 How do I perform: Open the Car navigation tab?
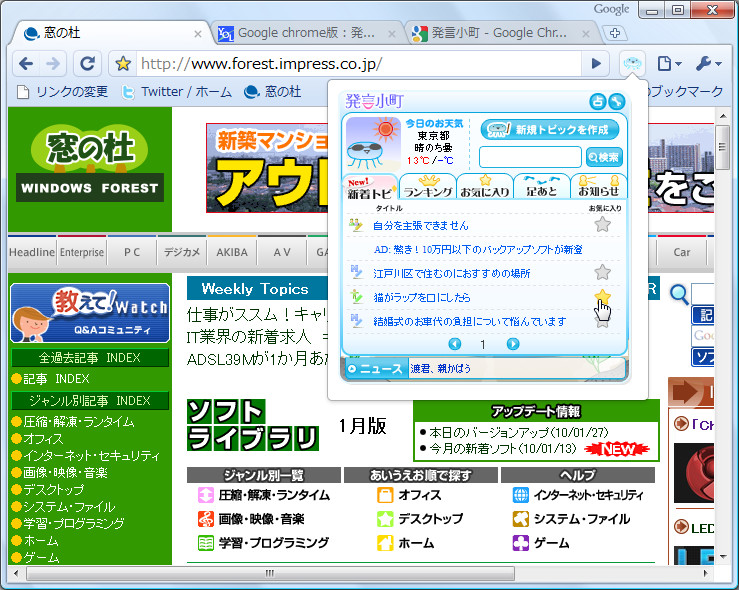tap(682, 253)
